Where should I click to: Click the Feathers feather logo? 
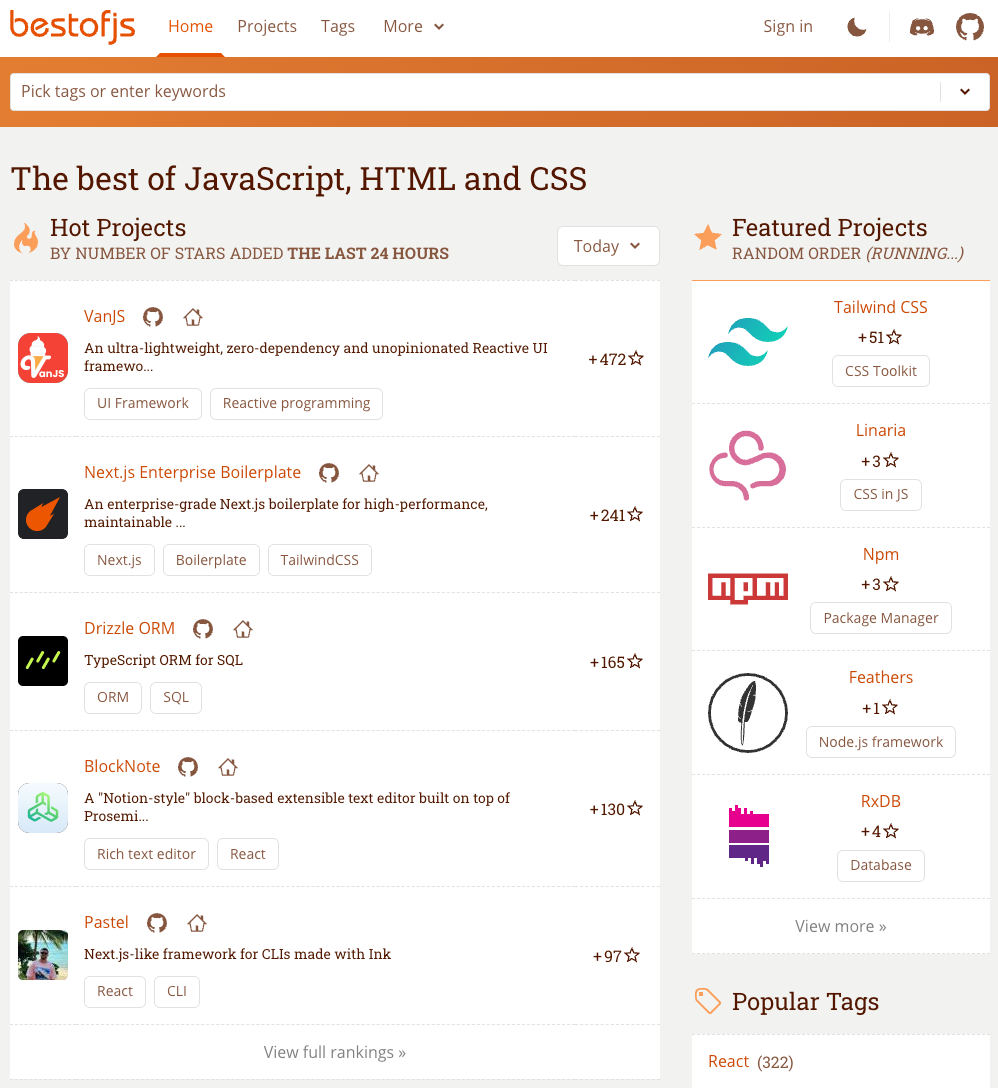click(x=747, y=713)
